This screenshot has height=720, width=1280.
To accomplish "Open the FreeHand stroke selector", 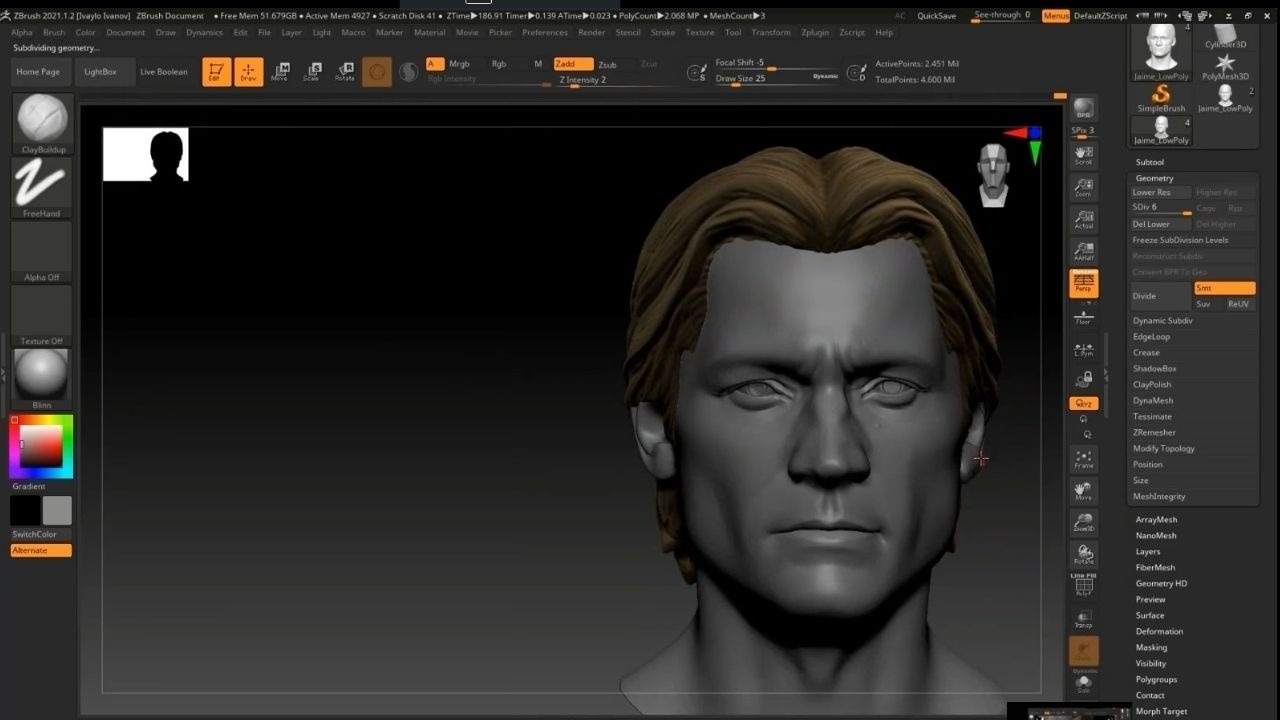I will pos(42,184).
